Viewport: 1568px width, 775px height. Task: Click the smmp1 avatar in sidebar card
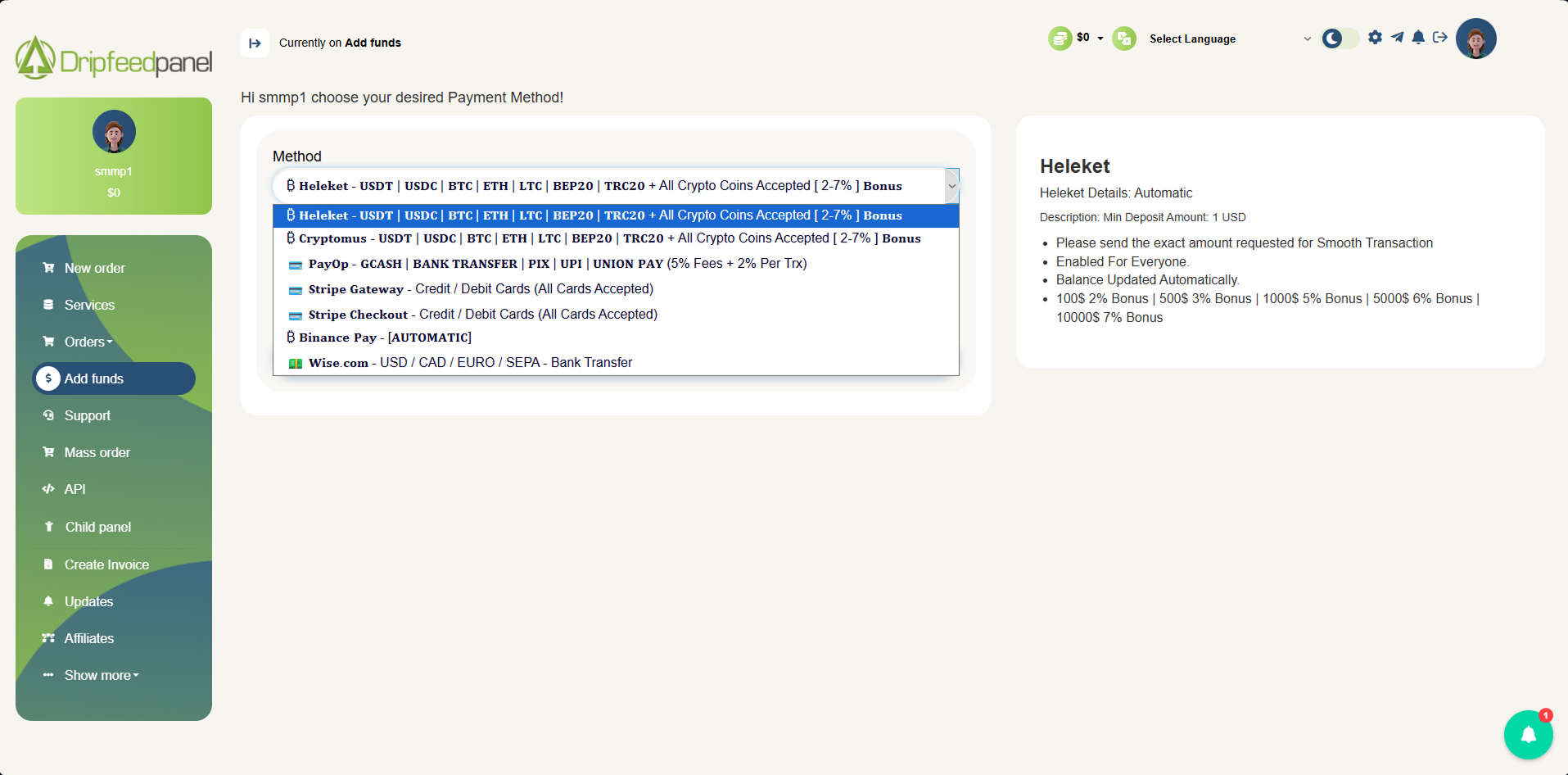(114, 132)
